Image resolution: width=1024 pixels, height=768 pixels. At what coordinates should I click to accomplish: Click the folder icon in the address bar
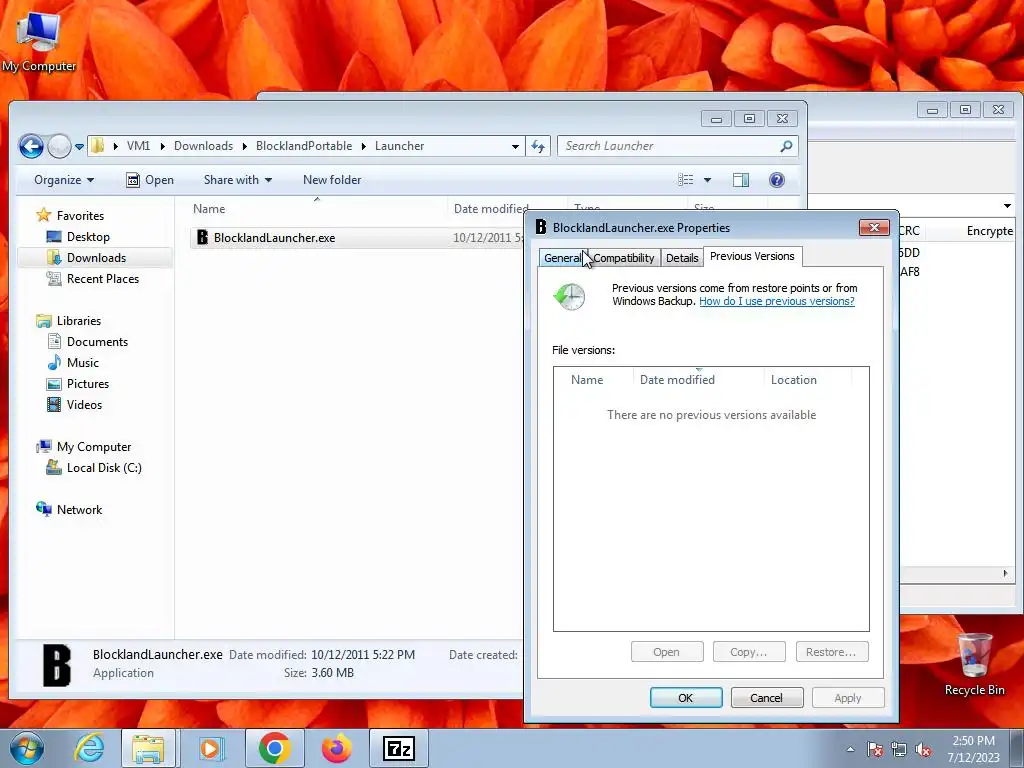click(x=97, y=146)
